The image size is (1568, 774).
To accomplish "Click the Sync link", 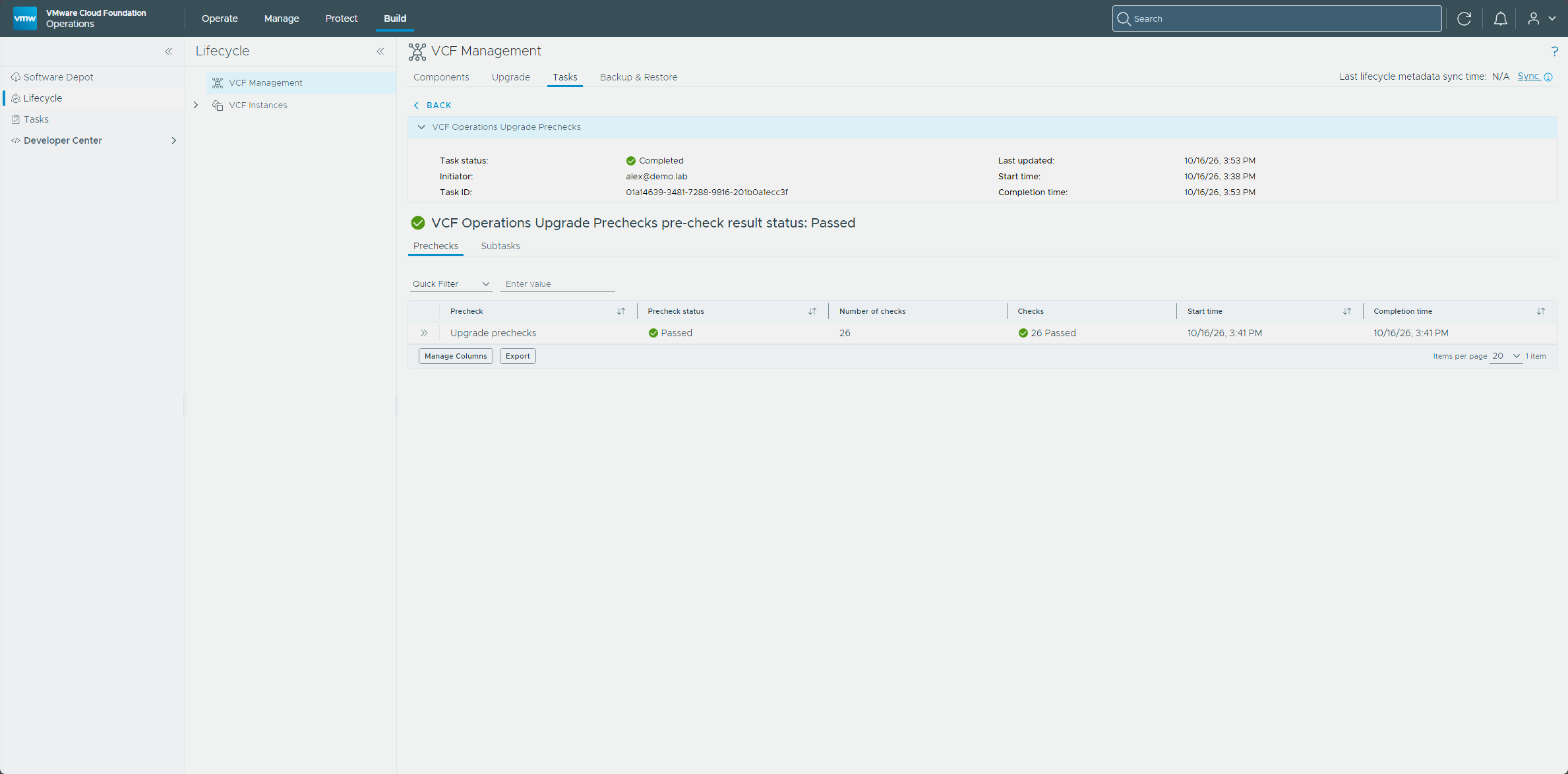I will [1528, 76].
